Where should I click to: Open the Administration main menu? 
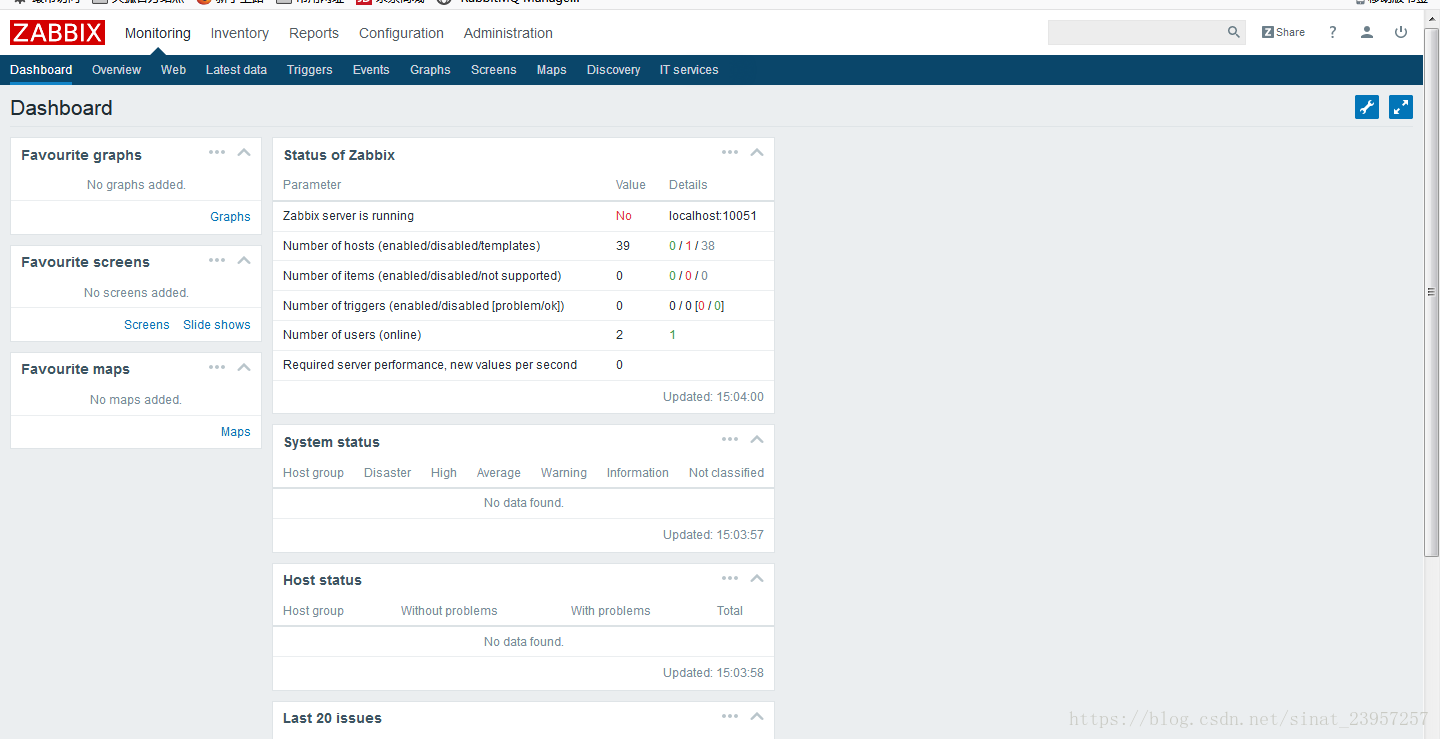(508, 33)
